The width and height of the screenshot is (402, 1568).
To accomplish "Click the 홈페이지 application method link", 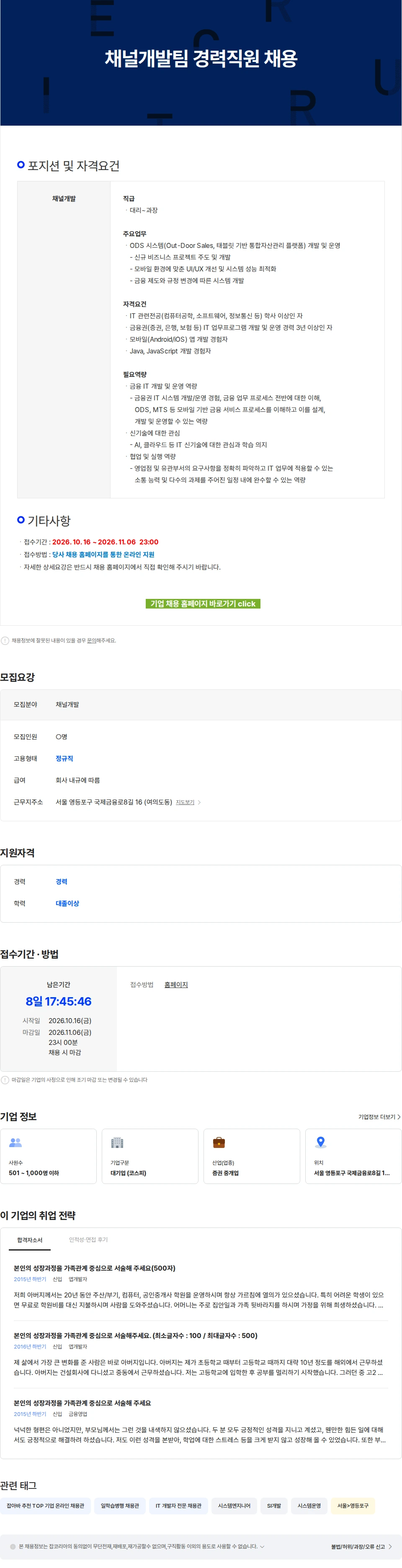I will (176, 984).
